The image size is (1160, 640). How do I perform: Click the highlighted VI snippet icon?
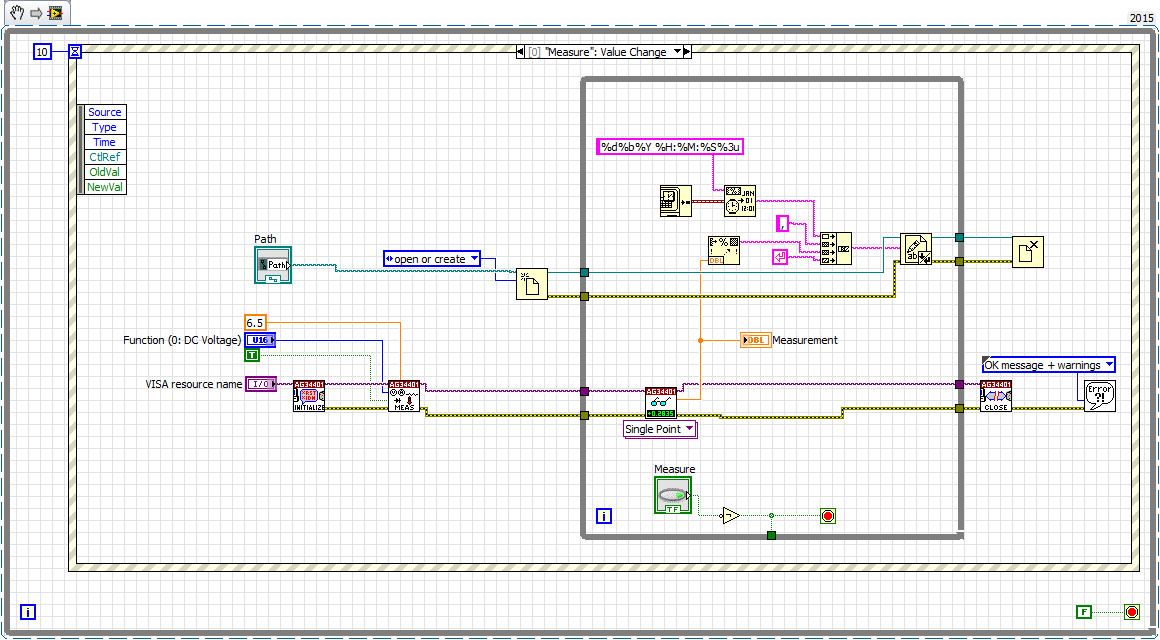55,13
